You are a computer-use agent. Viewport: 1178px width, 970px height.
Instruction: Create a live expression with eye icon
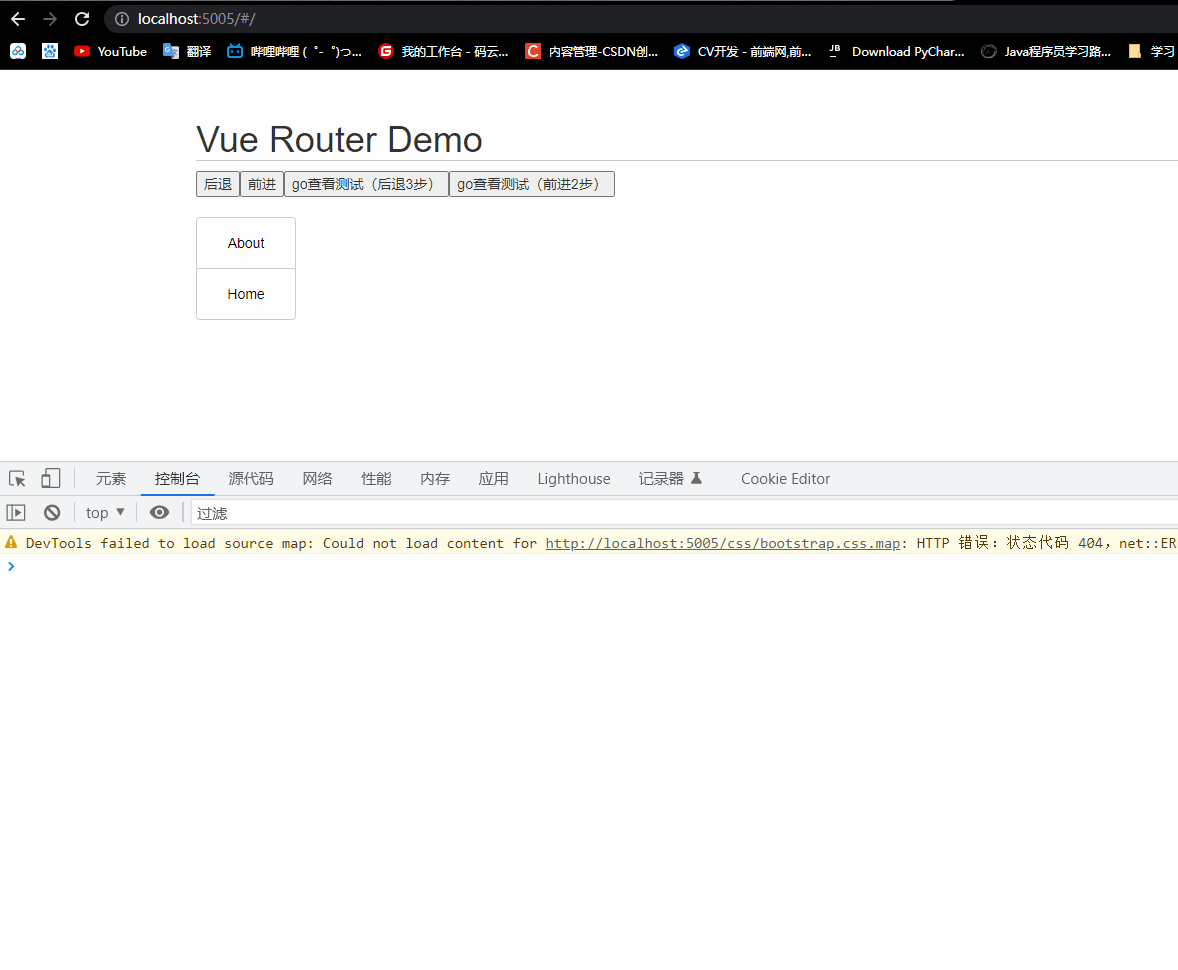pyautogui.click(x=159, y=512)
